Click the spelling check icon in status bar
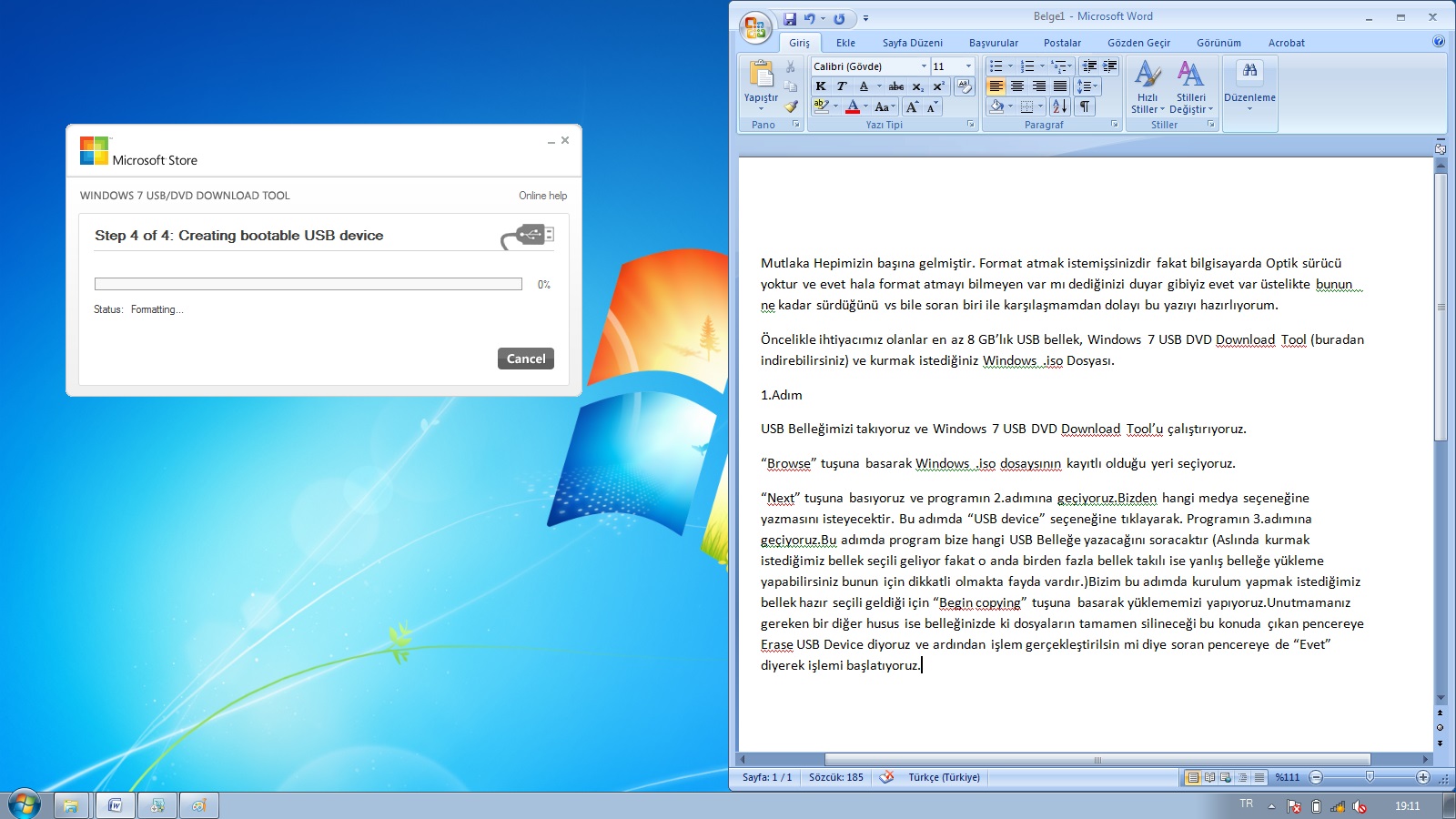Viewport: 1456px width, 819px height. click(886, 777)
